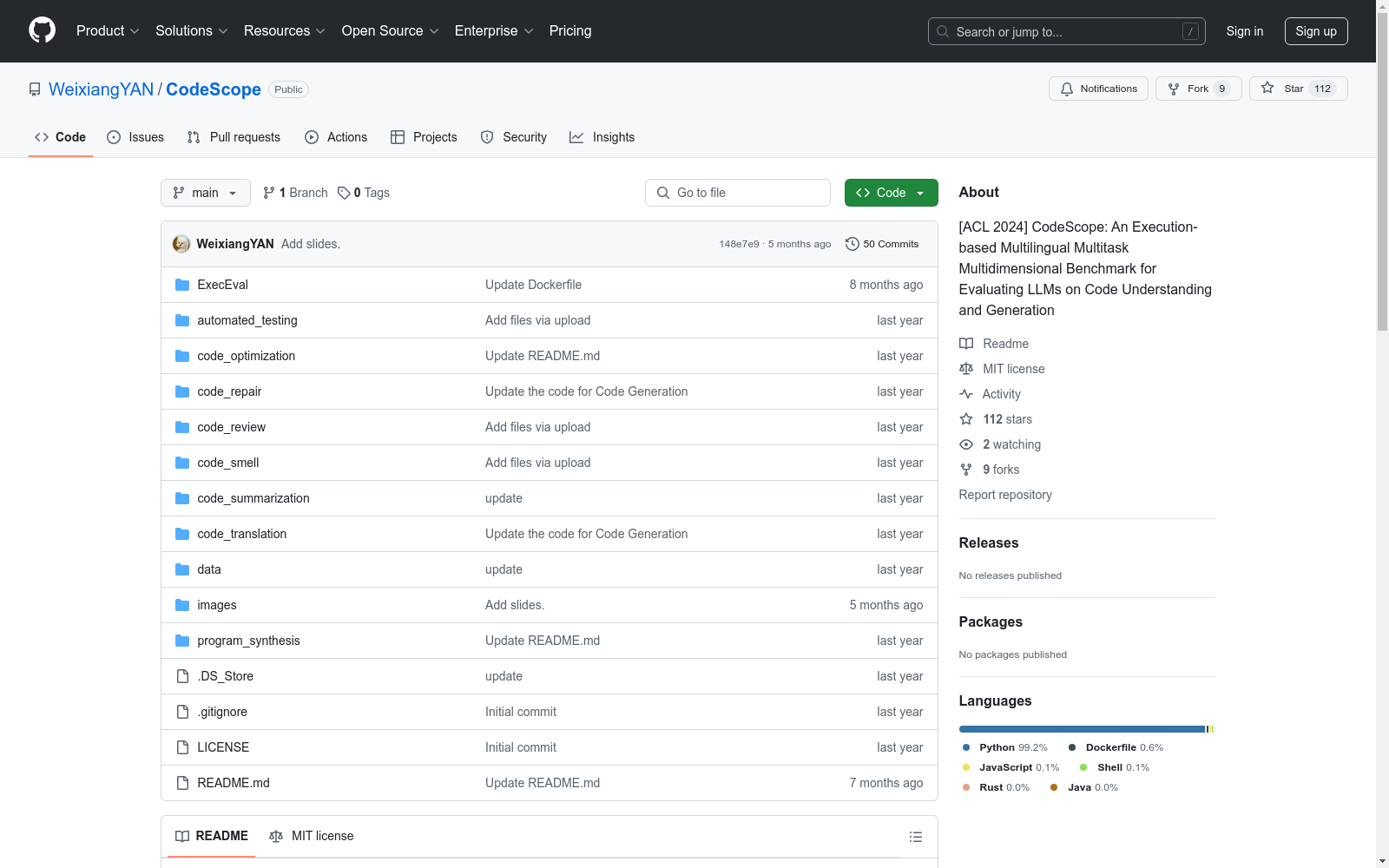Click the code_repair folder icon
This screenshot has width=1389, height=868.
tap(182, 391)
